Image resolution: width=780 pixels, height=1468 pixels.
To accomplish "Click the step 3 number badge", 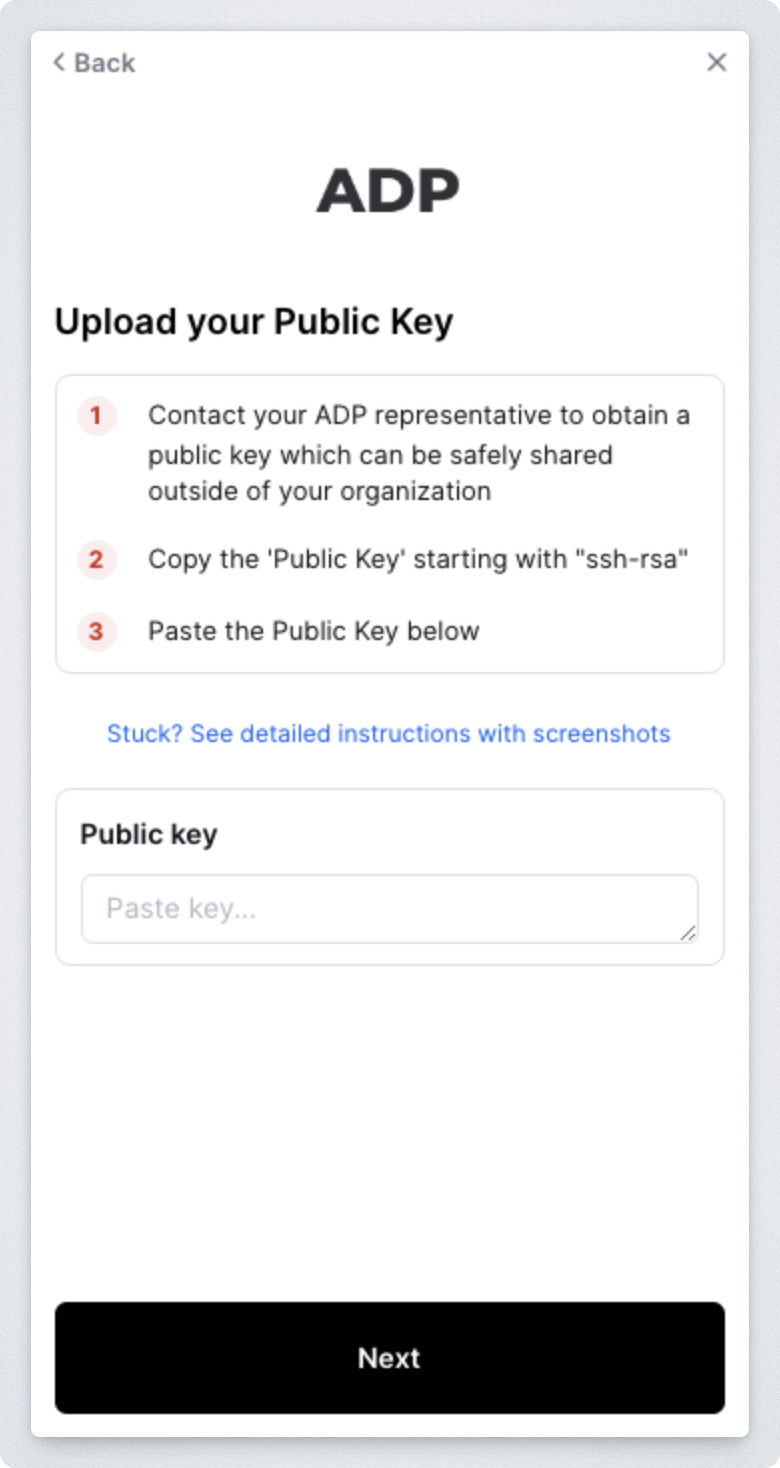I will [x=96, y=632].
